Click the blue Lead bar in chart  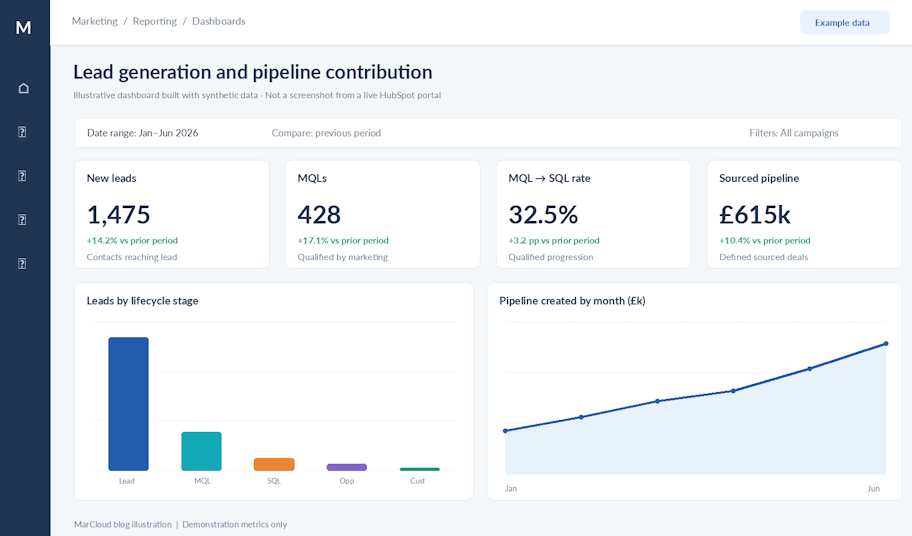(x=129, y=404)
